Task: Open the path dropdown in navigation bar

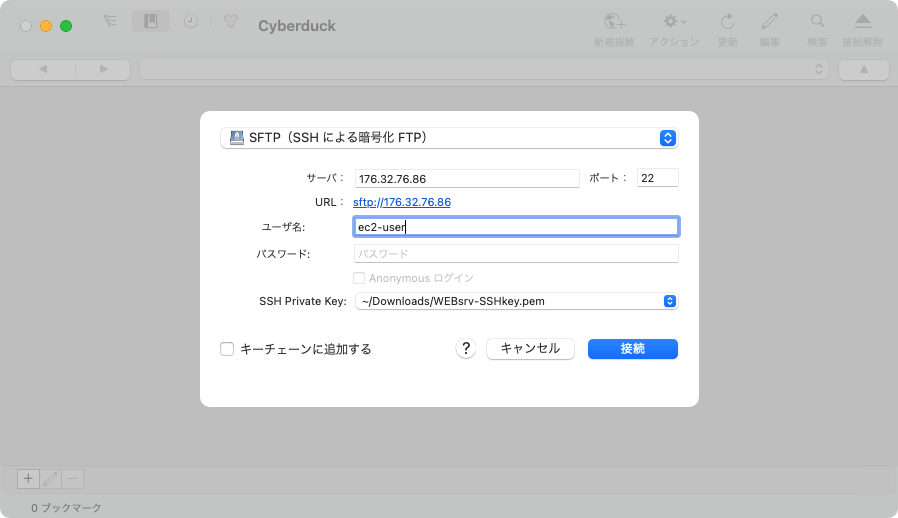Action: (484, 69)
